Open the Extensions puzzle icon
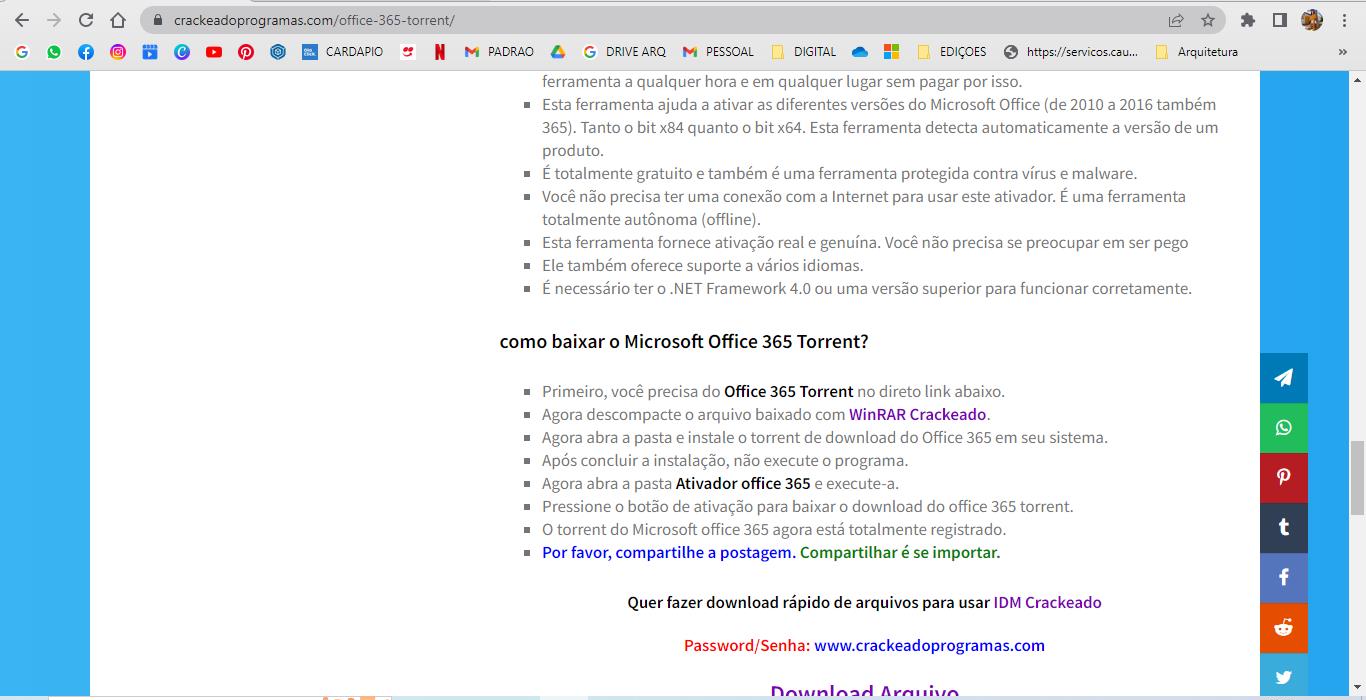The width and height of the screenshot is (1366, 700). (1247, 20)
